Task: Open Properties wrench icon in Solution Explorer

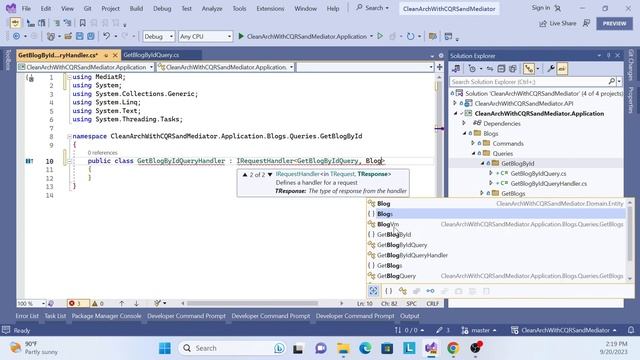Action: [x=551, y=69]
